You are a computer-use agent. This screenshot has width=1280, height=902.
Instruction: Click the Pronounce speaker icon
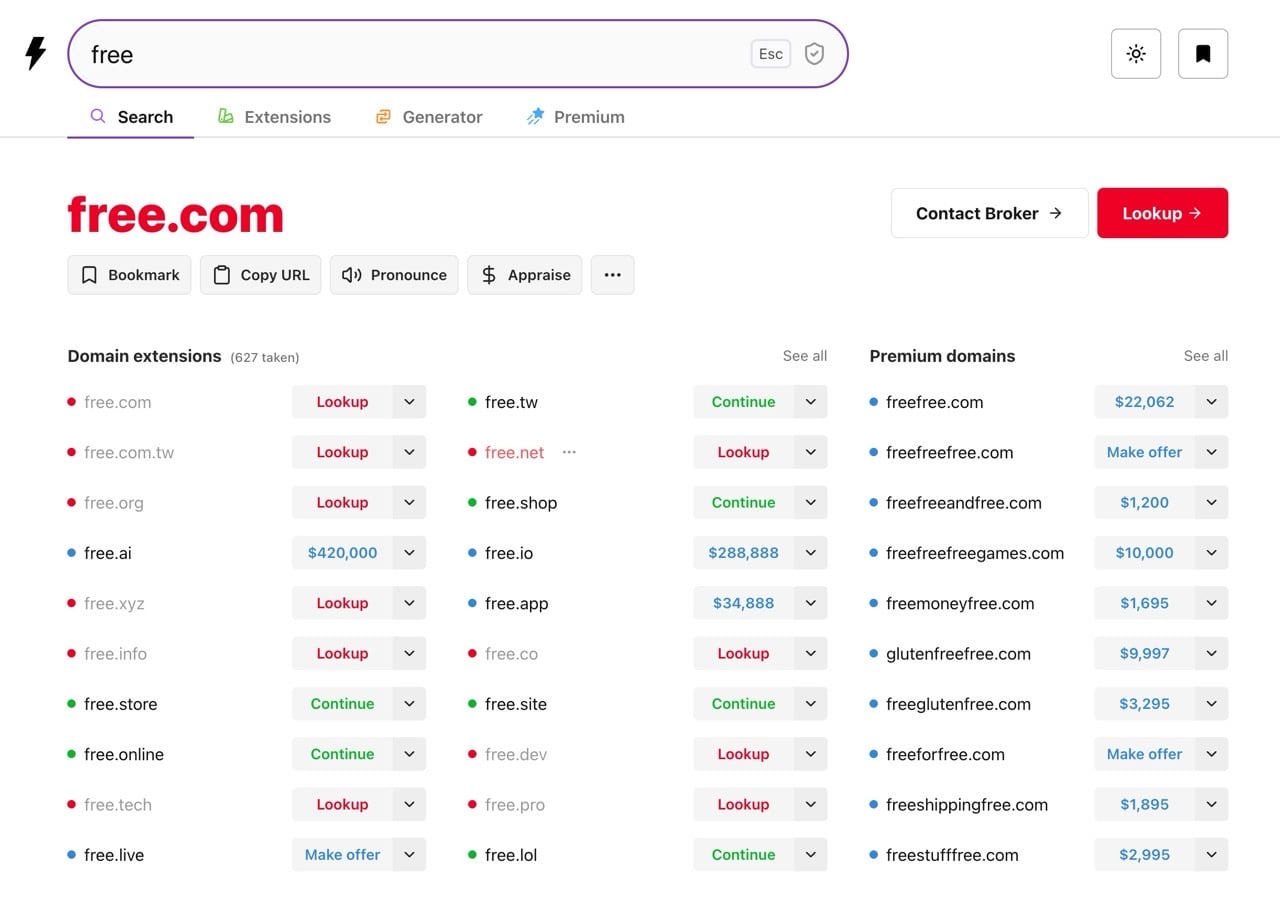(352, 274)
